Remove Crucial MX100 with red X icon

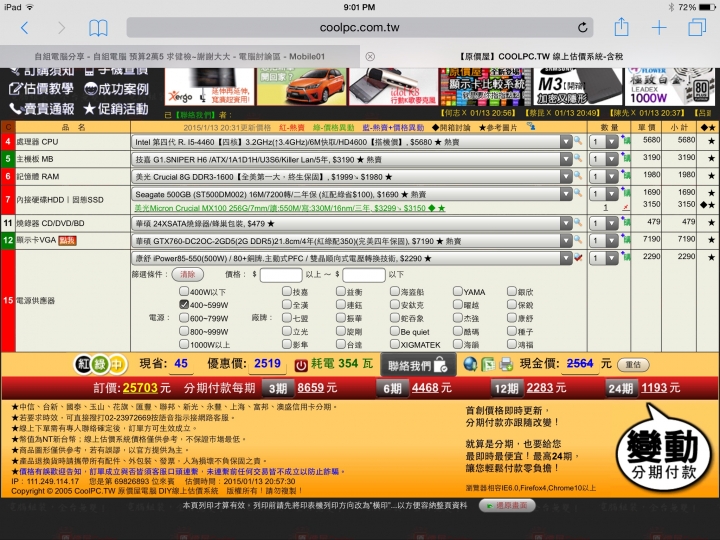(625, 208)
